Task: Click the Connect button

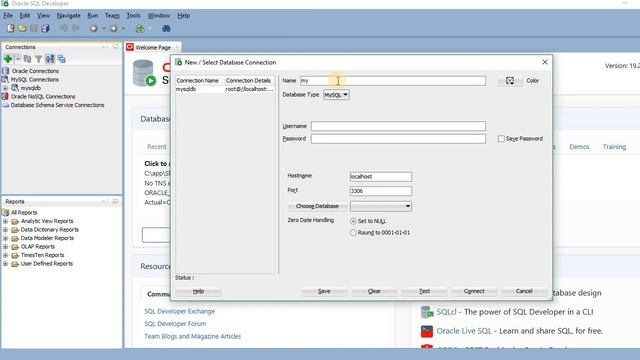Action: (474, 291)
